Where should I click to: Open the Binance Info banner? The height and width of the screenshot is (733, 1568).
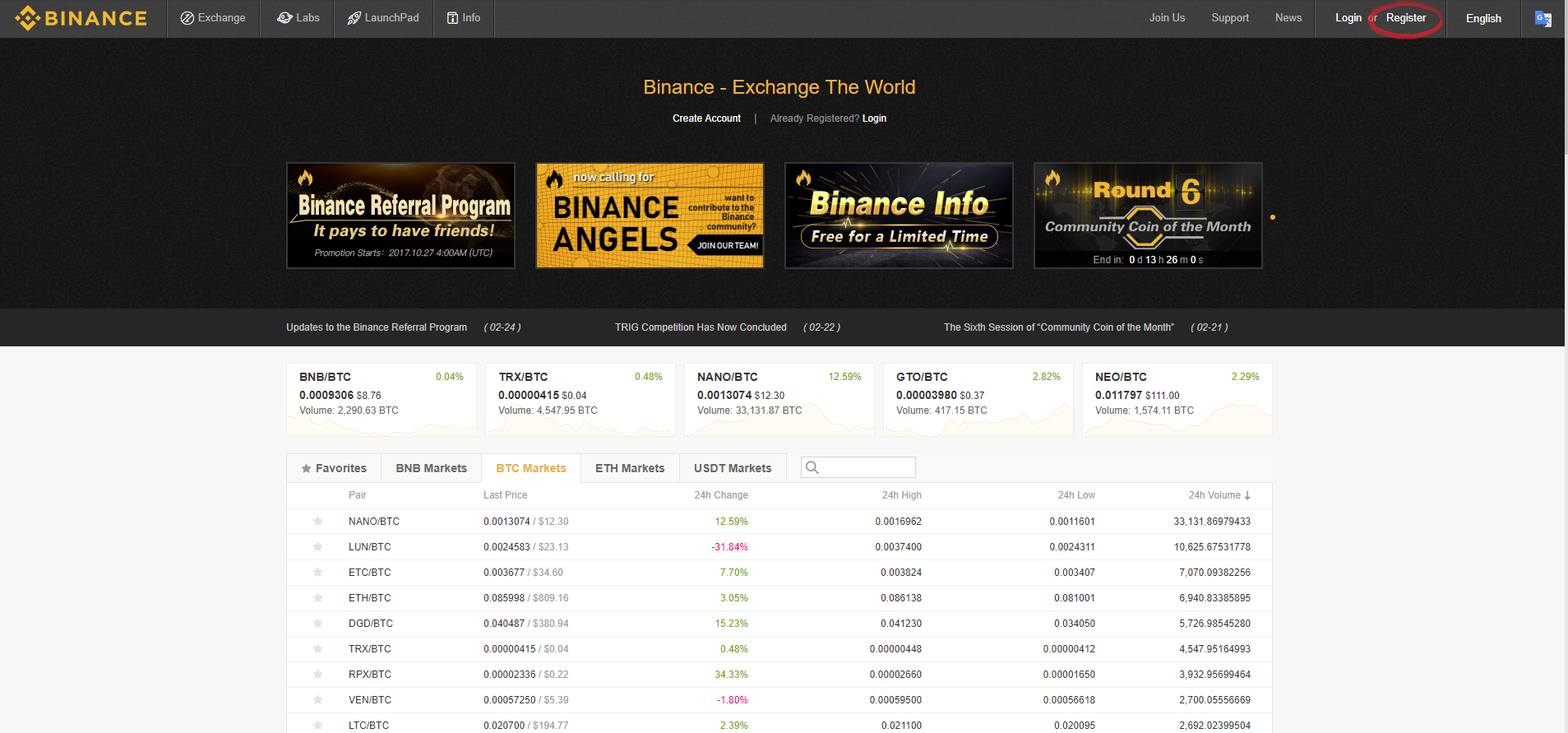point(899,216)
